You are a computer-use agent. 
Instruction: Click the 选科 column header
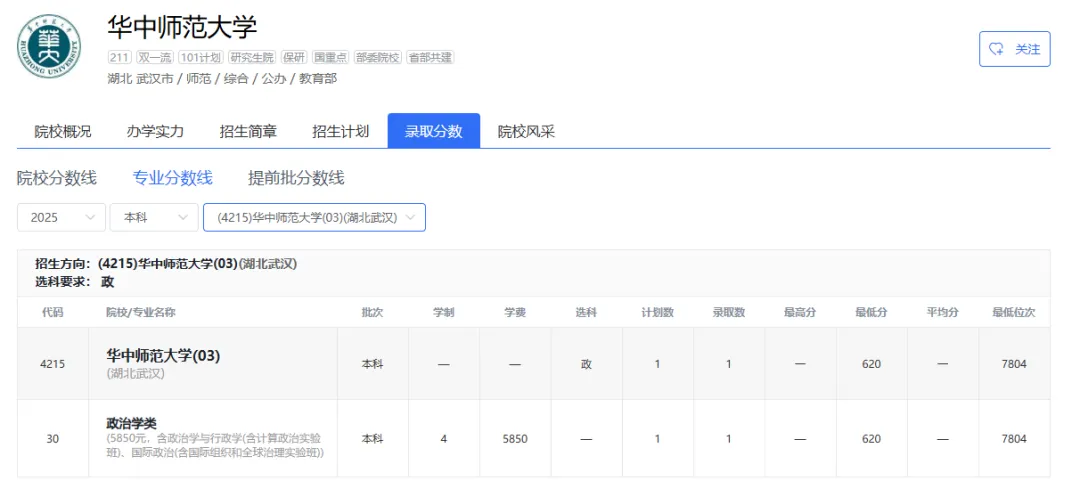586,313
